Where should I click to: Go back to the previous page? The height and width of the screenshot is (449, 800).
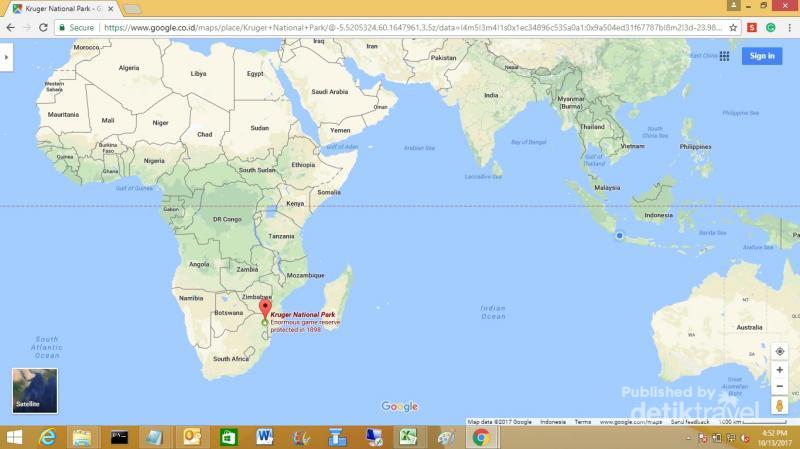point(9,28)
